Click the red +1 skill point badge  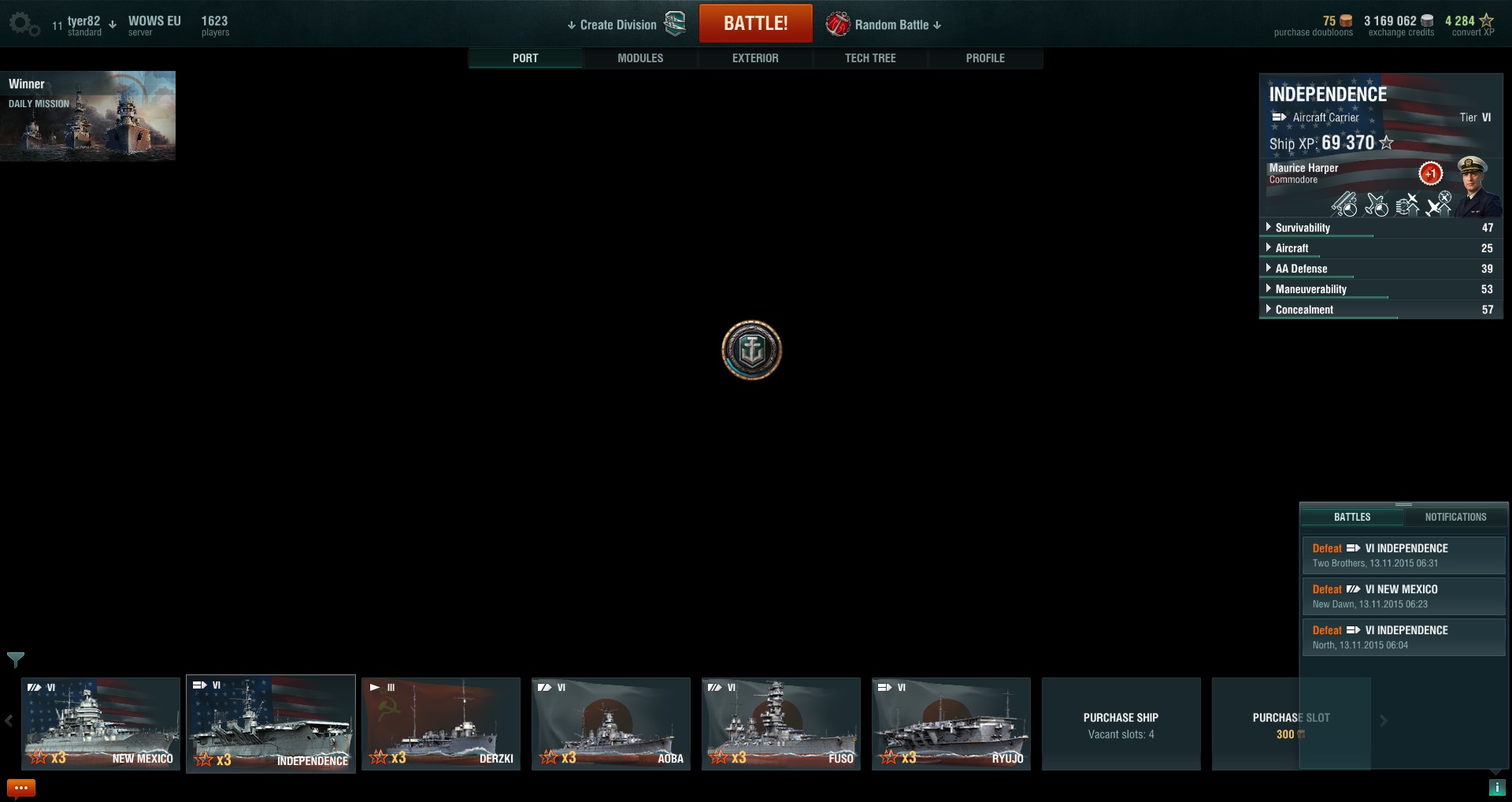pyautogui.click(x=1431, y=173)
